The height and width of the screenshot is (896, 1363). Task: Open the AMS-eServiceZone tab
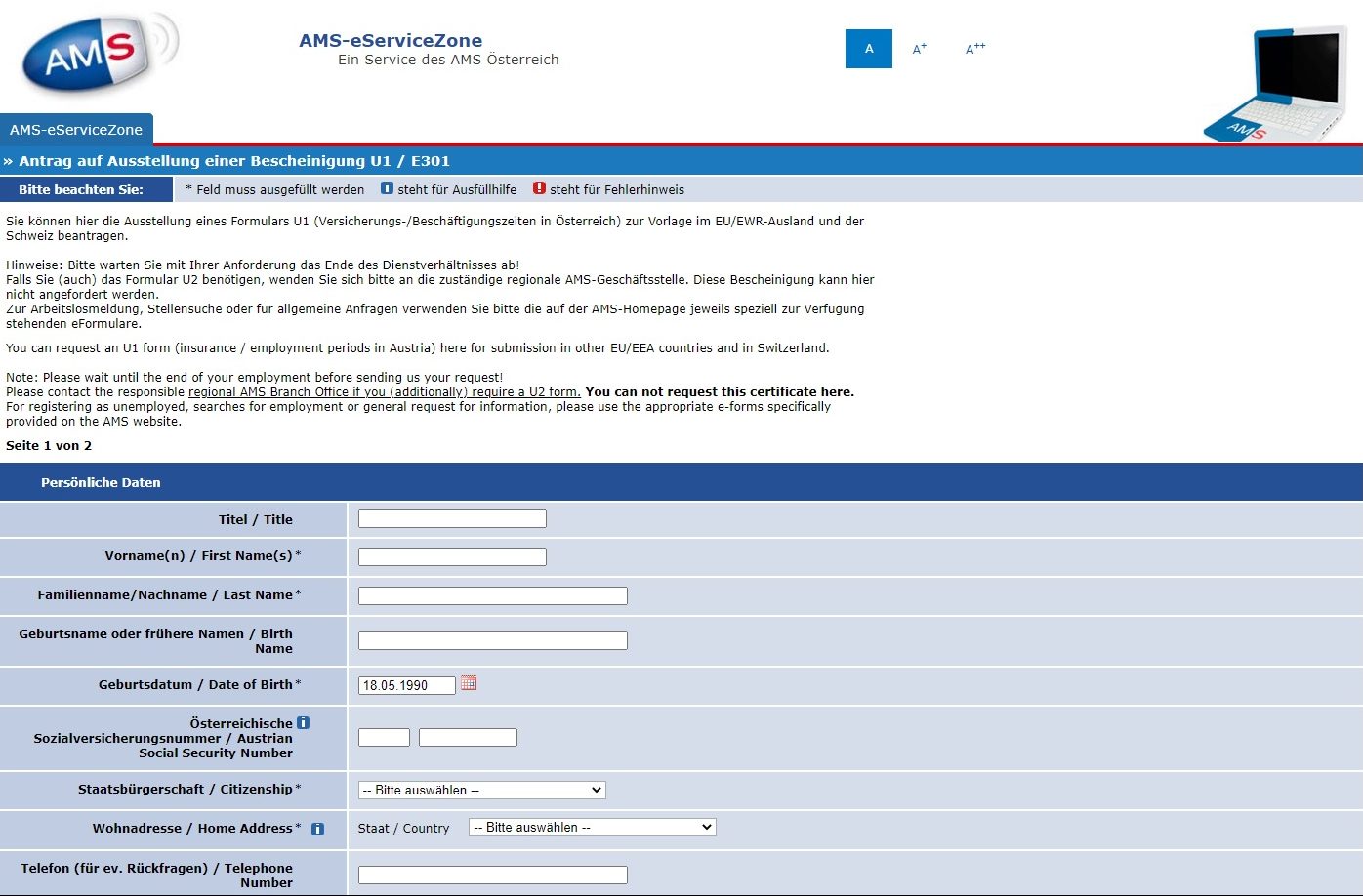coord(76,130)
